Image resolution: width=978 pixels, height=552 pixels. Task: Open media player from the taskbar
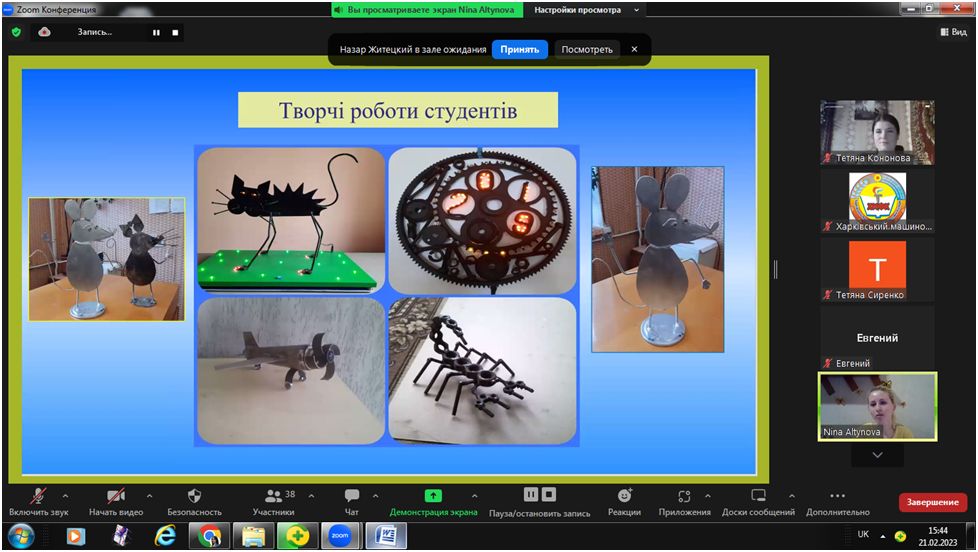point(75,536)
